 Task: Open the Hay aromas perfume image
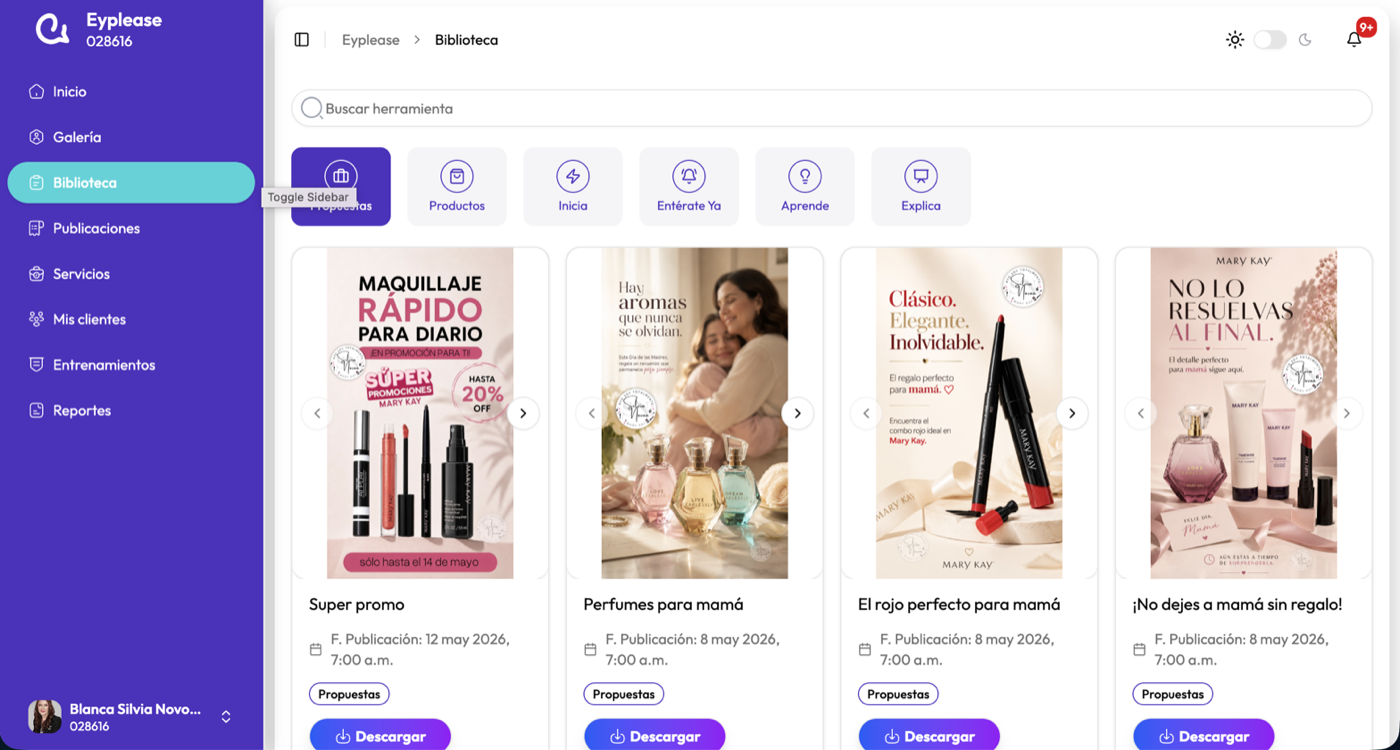(x=695, y=413)
